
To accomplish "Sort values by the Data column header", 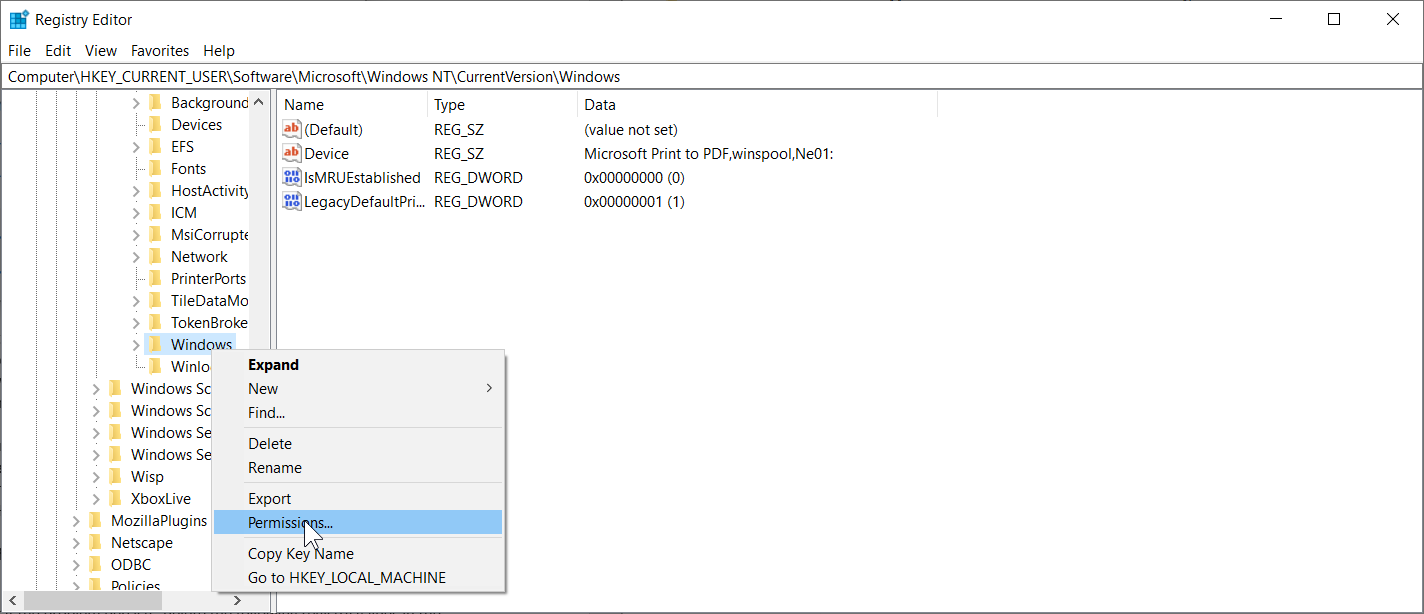I will point(757,105).
